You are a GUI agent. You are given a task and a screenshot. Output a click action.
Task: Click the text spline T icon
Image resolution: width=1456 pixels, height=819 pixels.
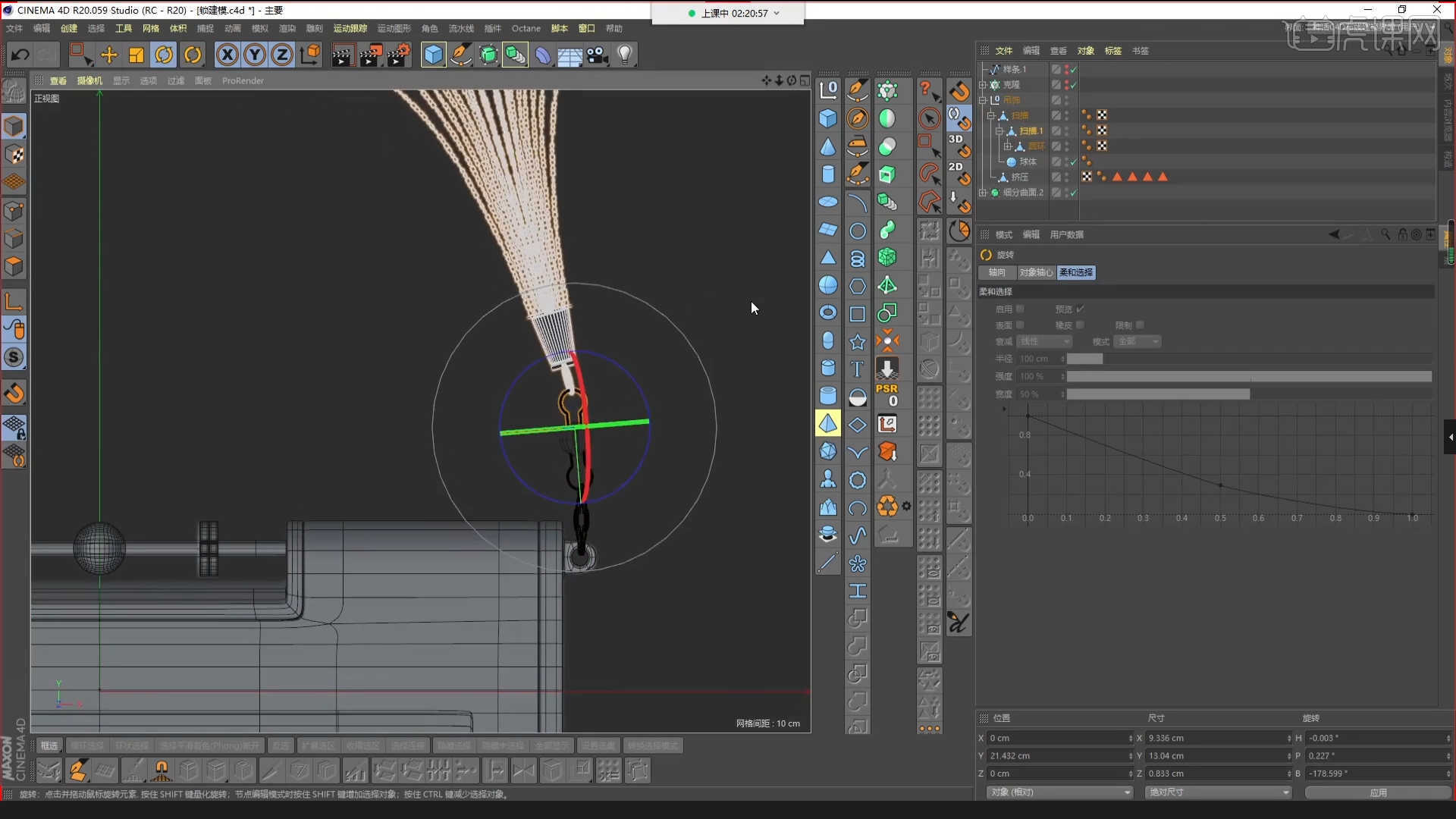[x=857, y=369]
